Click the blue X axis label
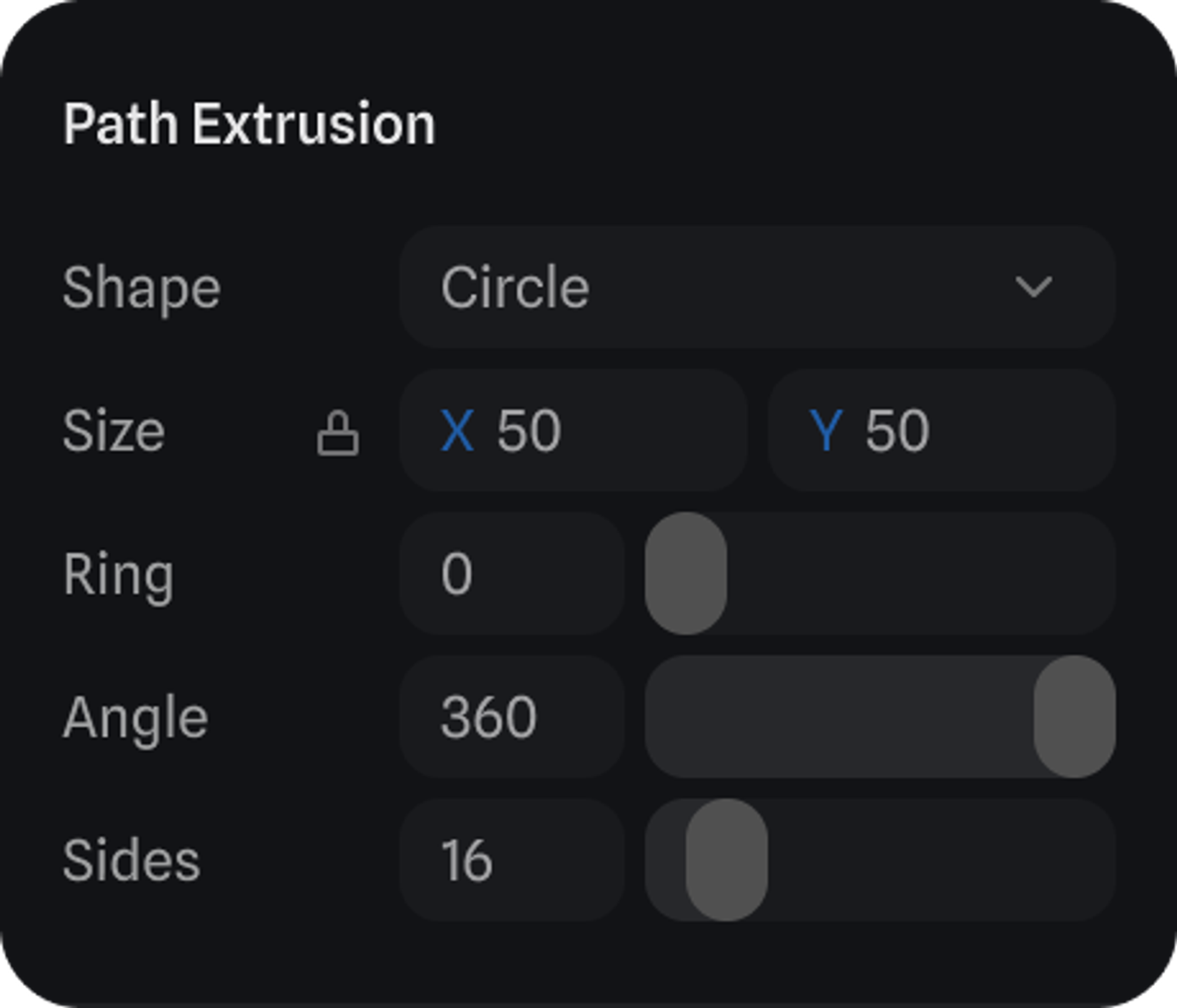The height and width of the screenshot is (1008, 1177). coord(457,431)
